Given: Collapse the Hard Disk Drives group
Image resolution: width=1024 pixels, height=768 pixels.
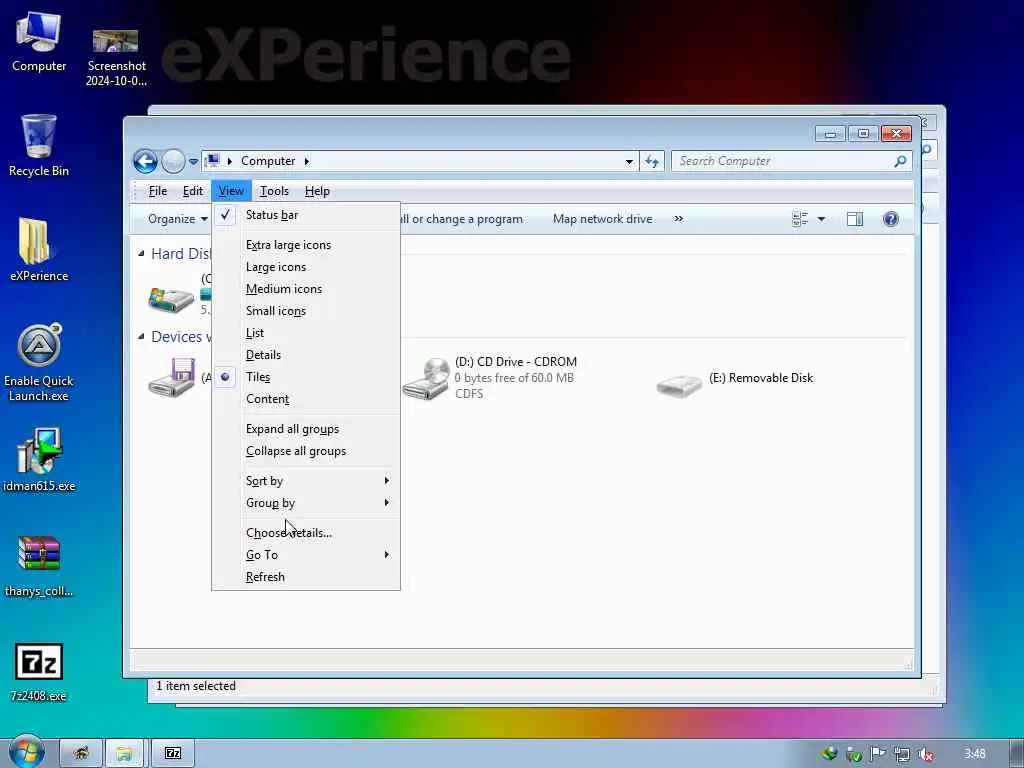Looking at the screenshot, I should (141, 253).
